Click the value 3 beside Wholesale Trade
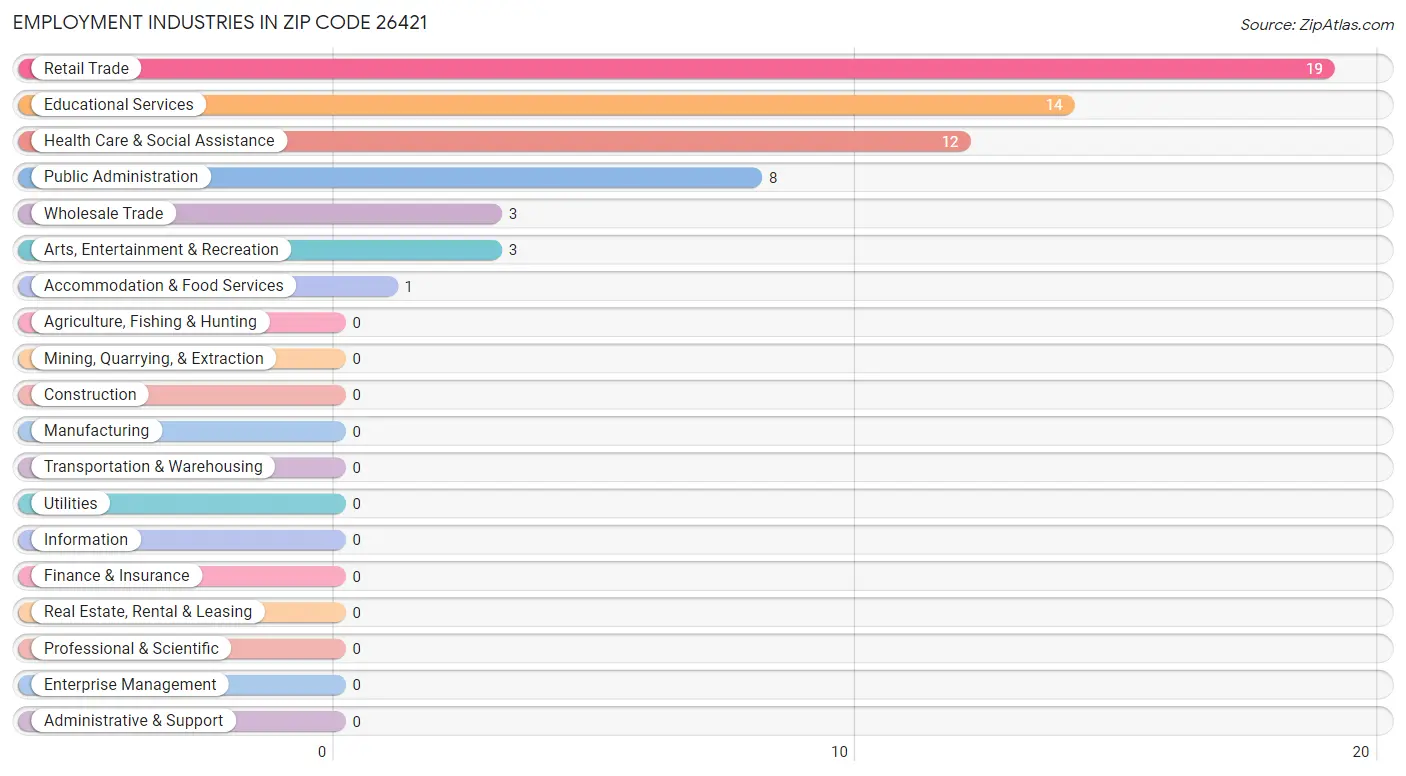 (x=513, y=214)
